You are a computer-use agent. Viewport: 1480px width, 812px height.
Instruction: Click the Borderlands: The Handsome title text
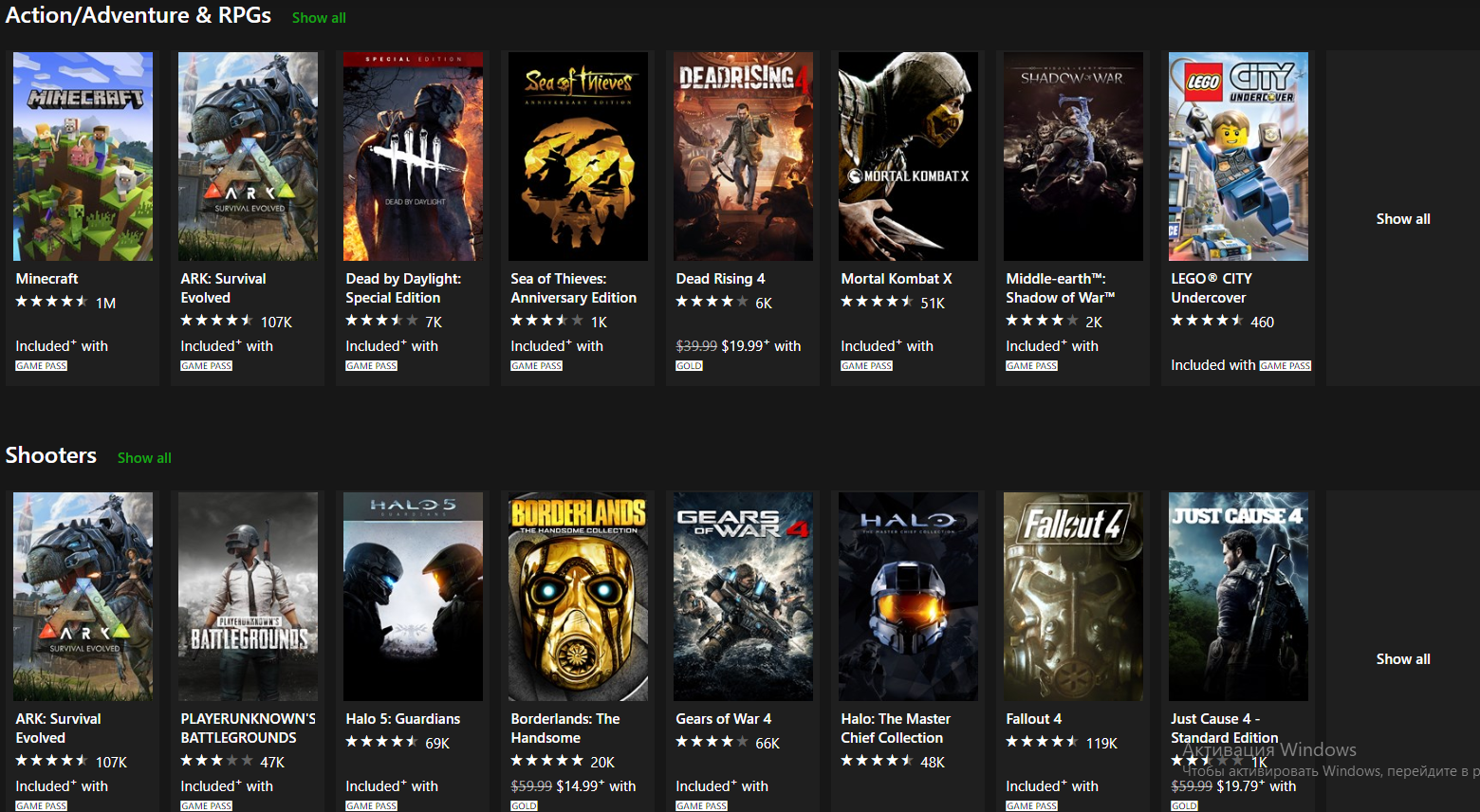coord(565,729)
